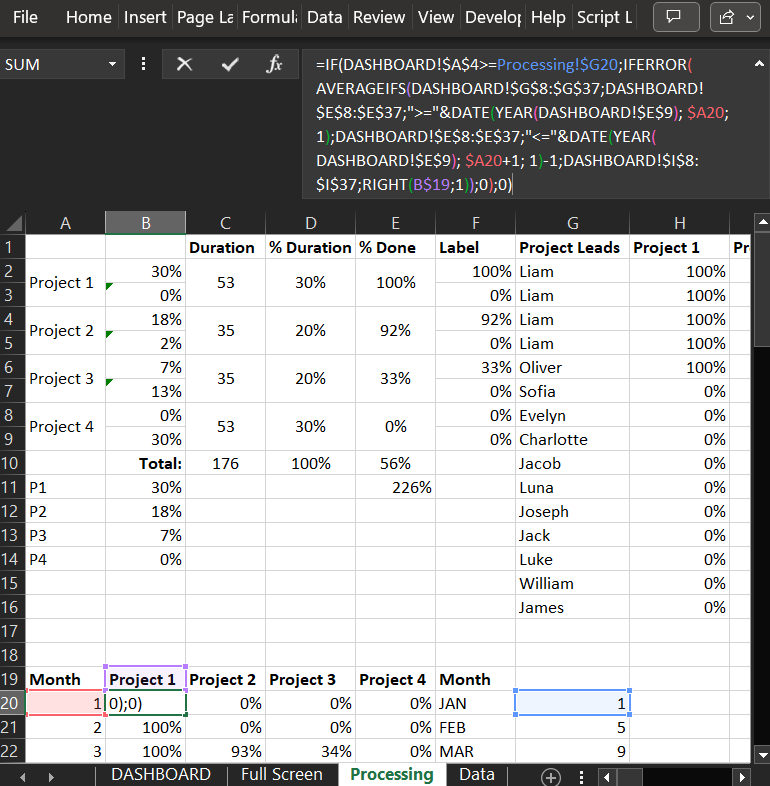Click cell G20 containing value 1
The image size is (770, 786).
click(572, 703)
